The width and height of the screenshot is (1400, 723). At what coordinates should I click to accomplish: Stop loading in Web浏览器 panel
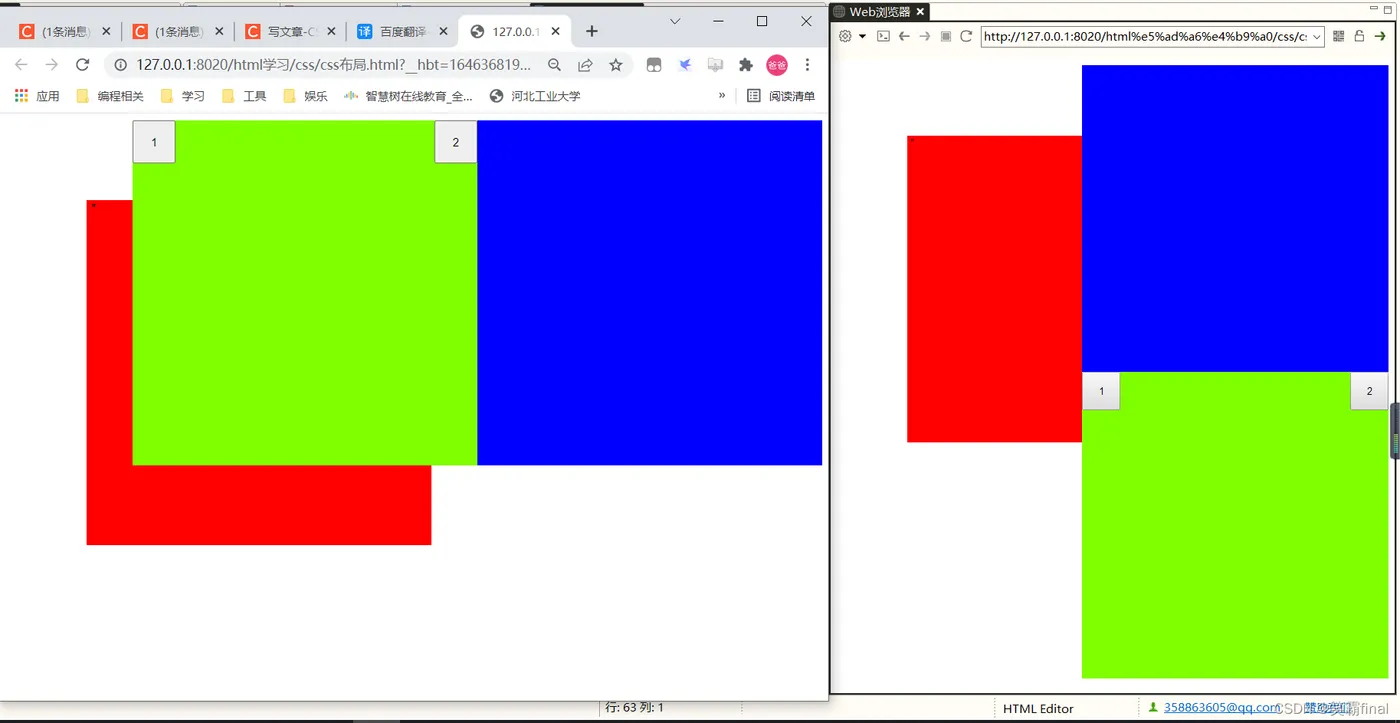pos(946,36)
